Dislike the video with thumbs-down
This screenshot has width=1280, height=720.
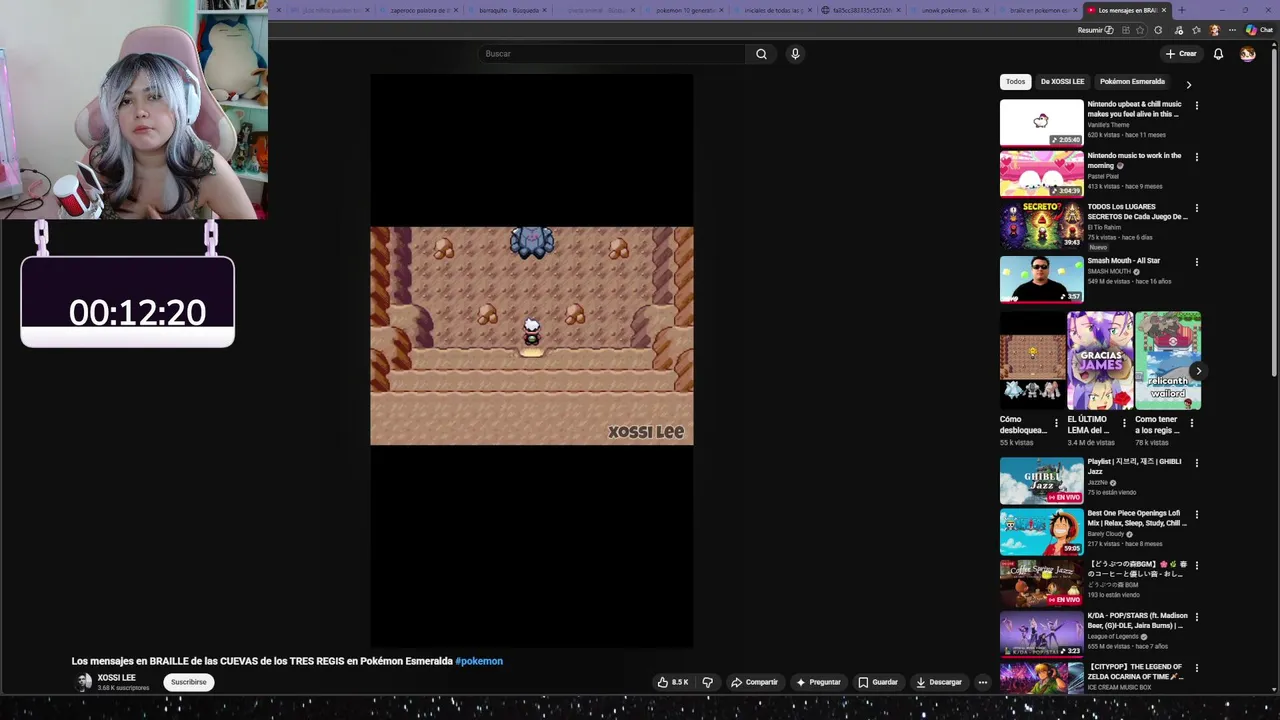click(x=707, y=682)
